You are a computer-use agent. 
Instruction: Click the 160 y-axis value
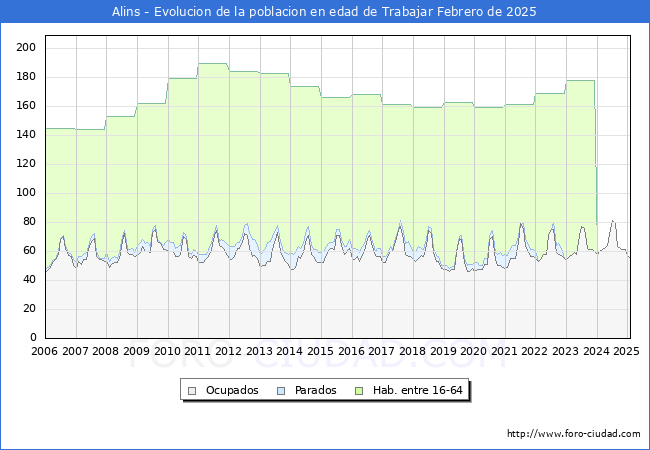tap(26, 106)
